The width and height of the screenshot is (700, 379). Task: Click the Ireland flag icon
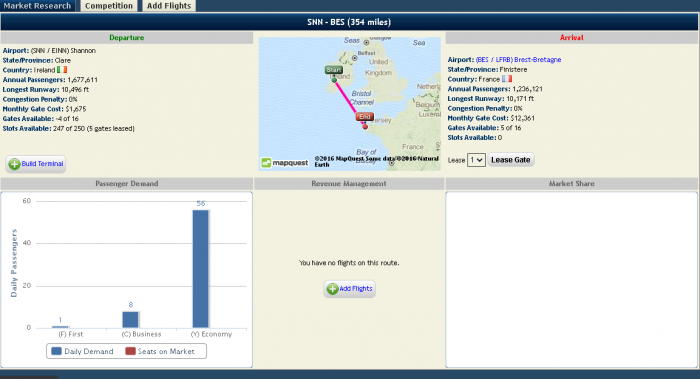point(62,70)
